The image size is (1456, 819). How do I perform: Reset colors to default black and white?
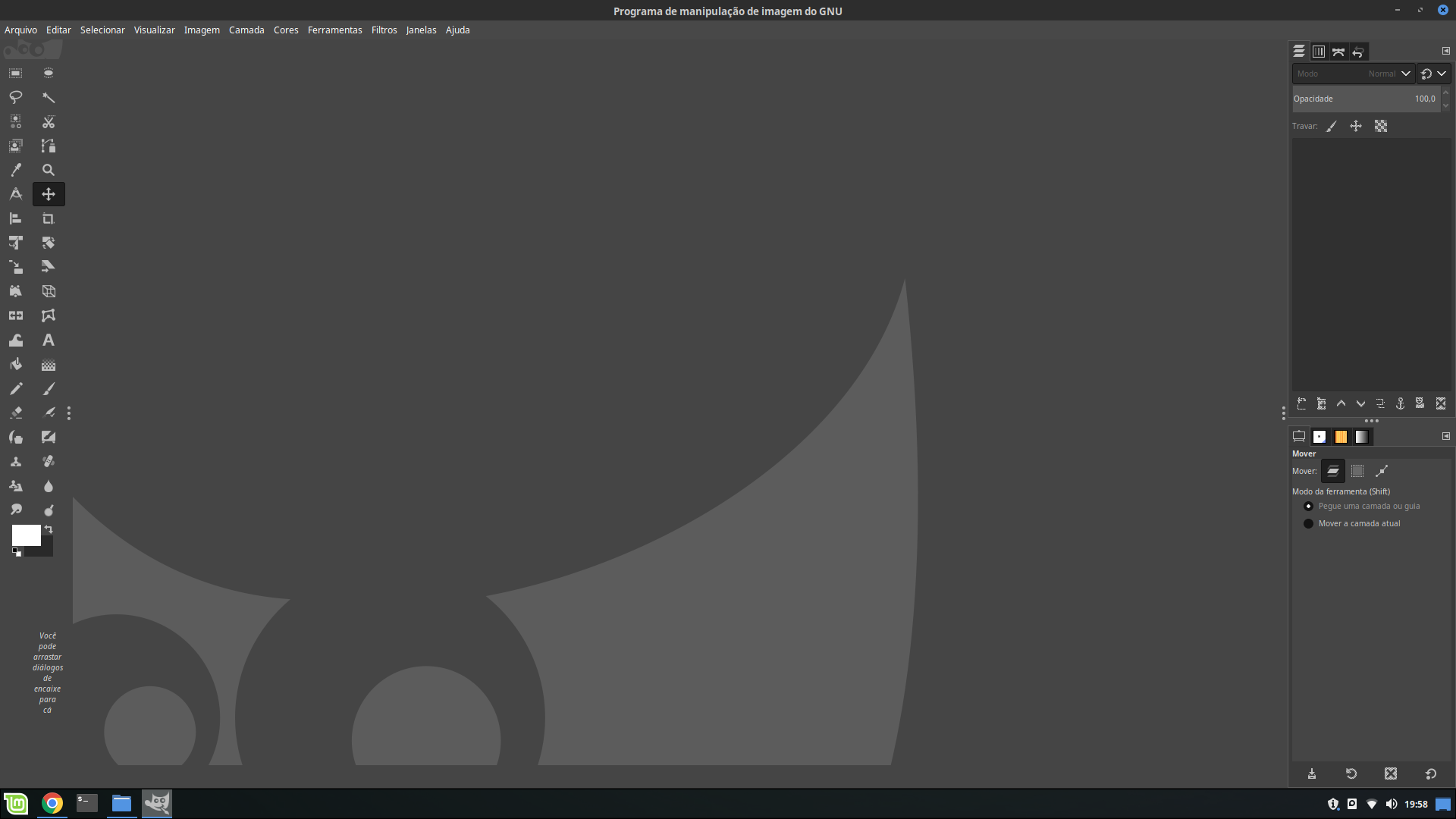(x=17, y=552)
